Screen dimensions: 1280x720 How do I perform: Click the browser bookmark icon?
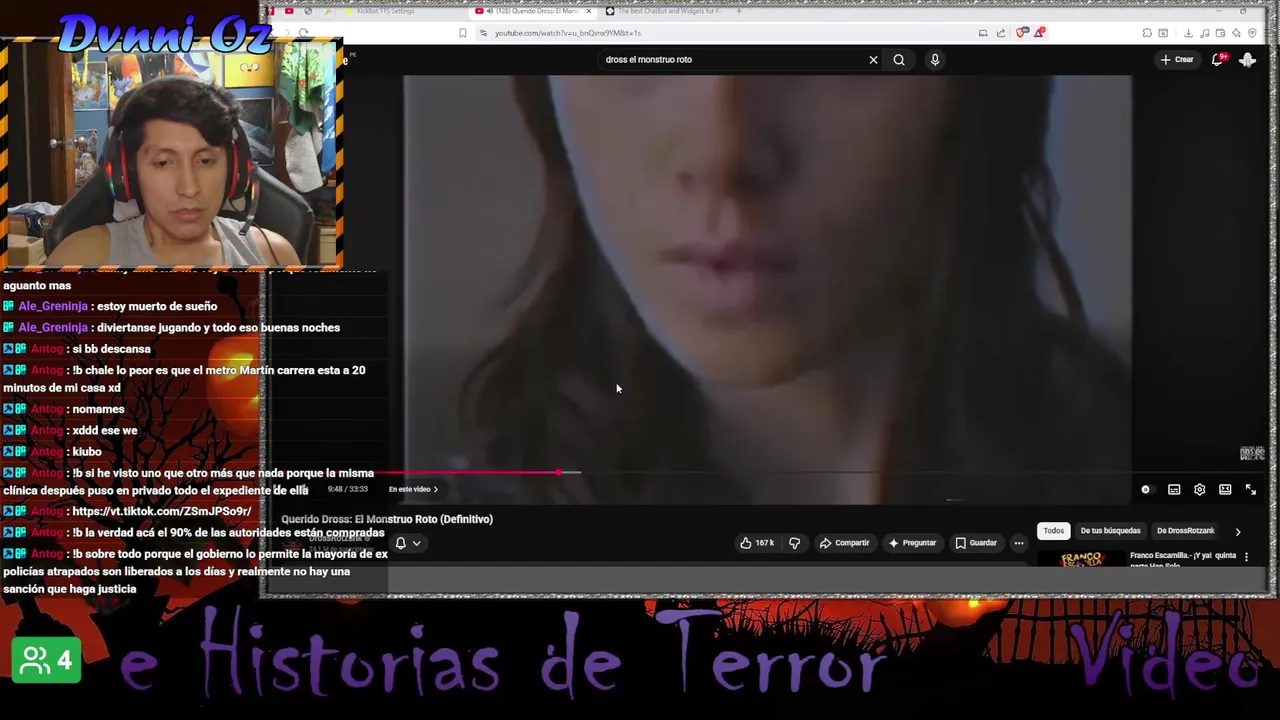[462, 33]
